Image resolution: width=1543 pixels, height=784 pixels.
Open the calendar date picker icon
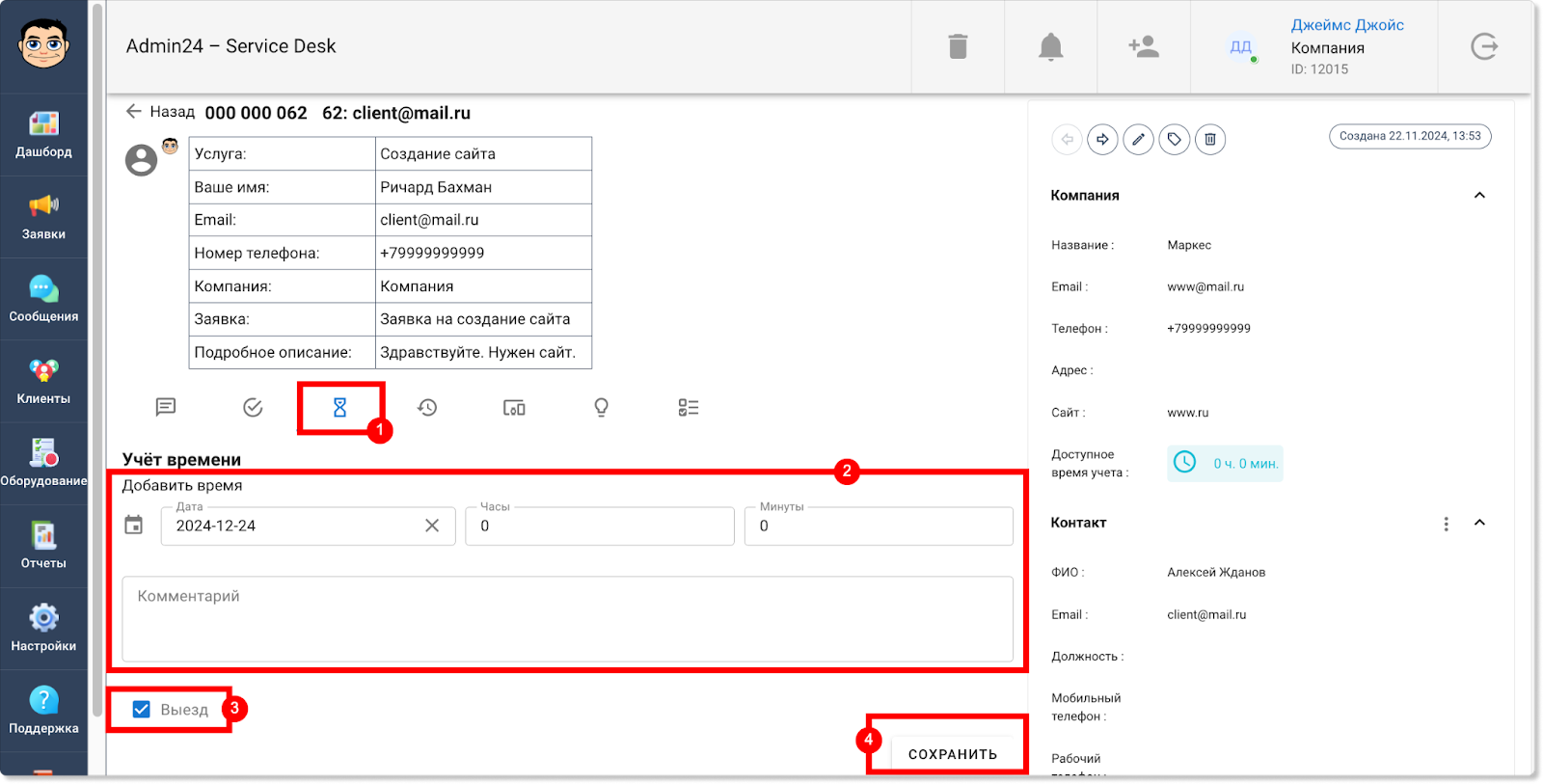tap(134, 525)
